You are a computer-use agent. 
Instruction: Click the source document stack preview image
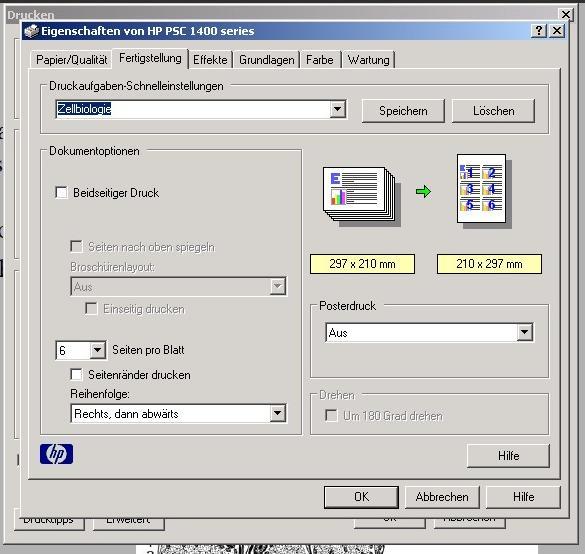[x=362, y=197]
